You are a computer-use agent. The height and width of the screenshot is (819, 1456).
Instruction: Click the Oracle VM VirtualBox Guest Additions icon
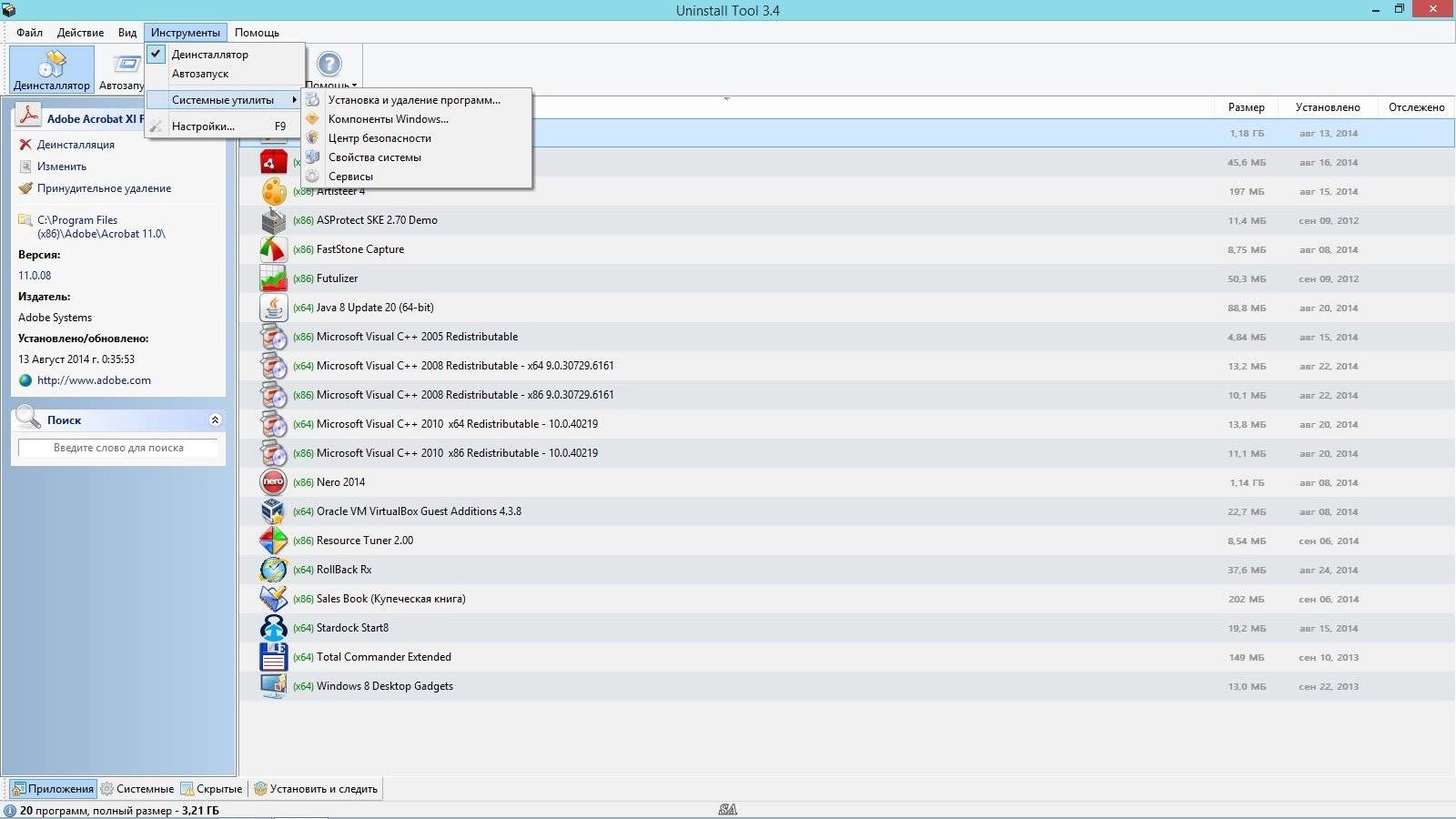tap(273, 511)
